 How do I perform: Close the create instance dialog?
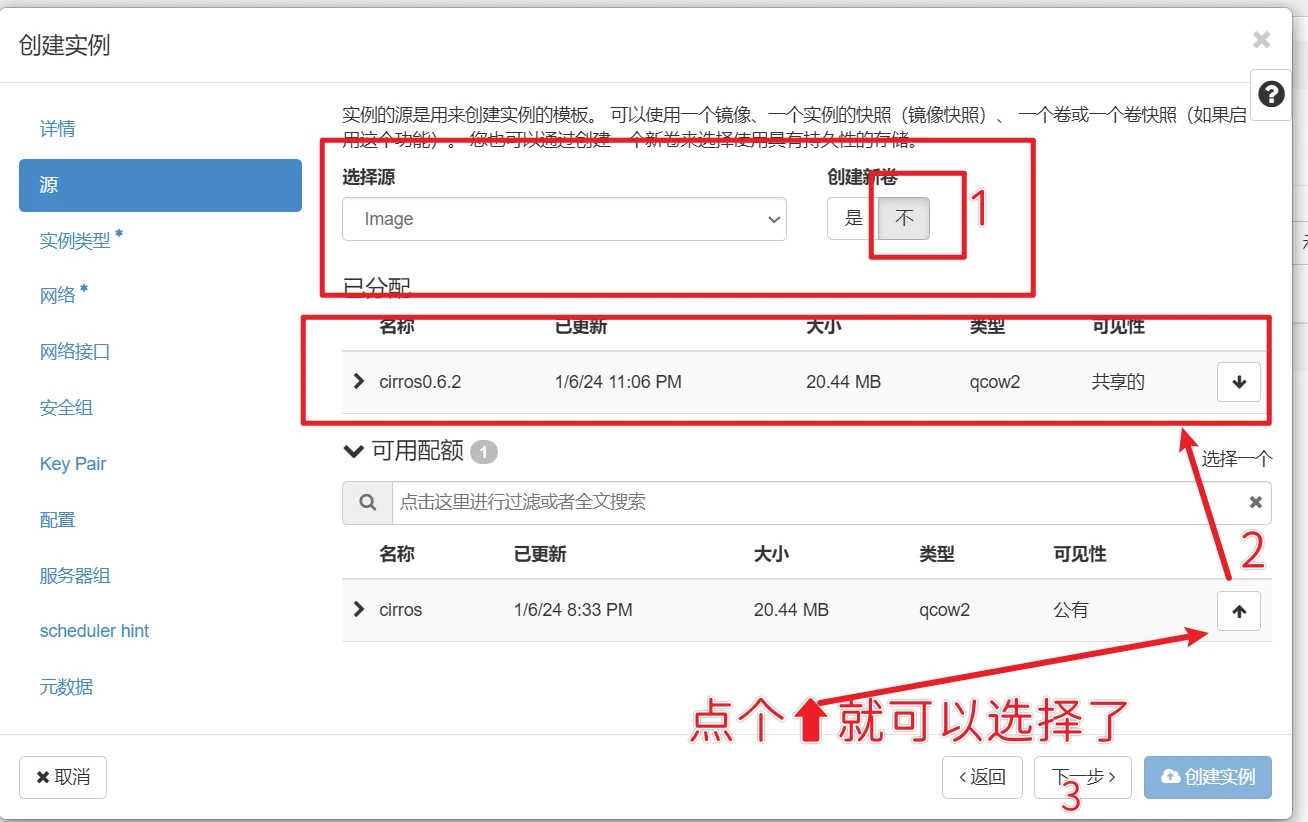tap(1261, 40)
